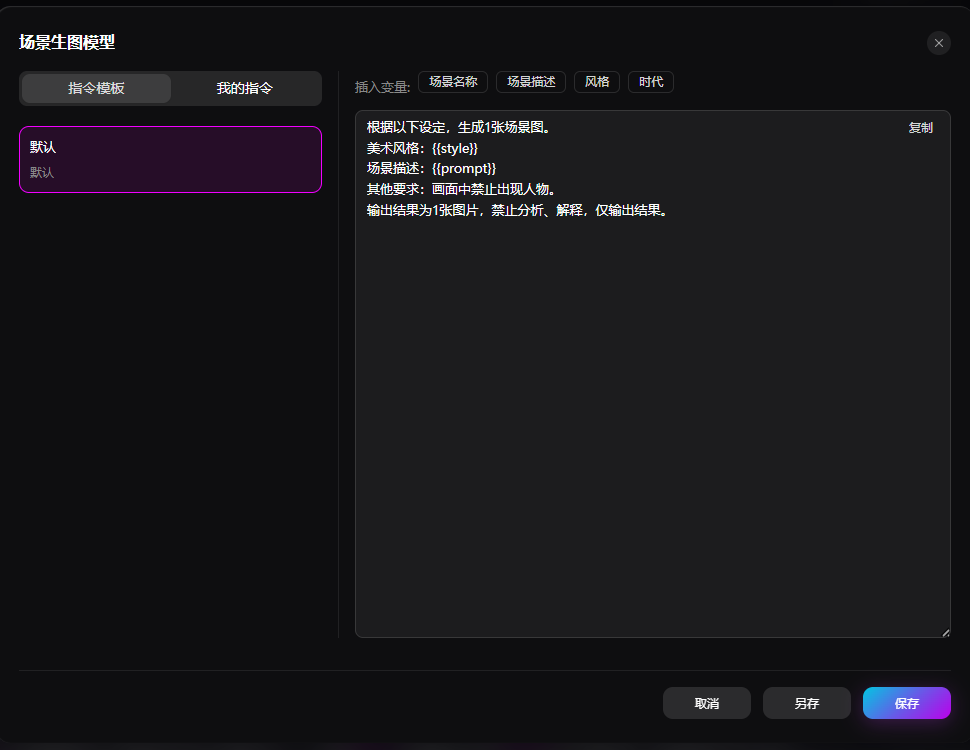The image size is (970, 750).
Task: Select the 默认 template card
Action: click(x=171, y=160)
